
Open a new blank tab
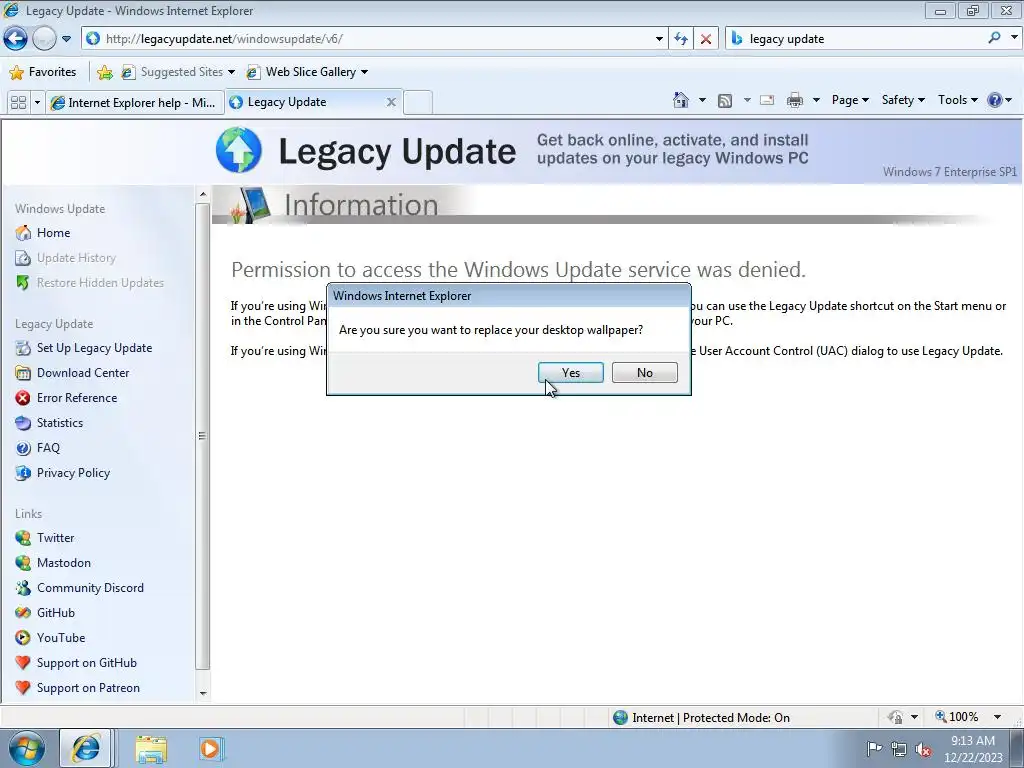point(417,103)
